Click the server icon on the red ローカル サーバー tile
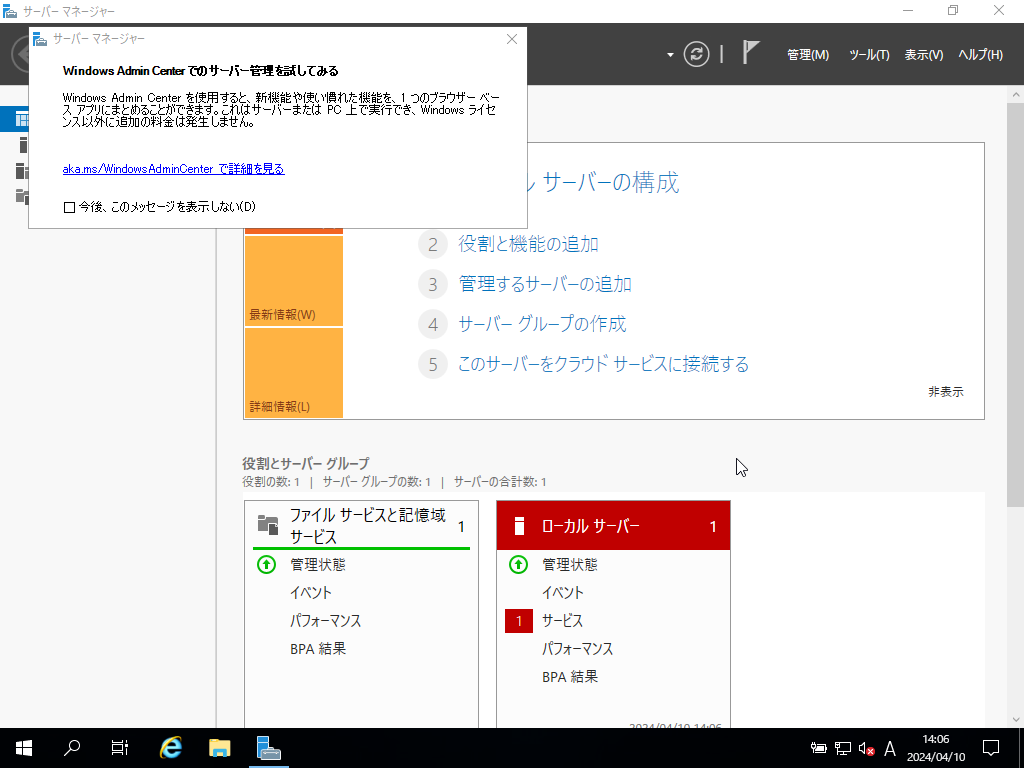 click(519, 526)
